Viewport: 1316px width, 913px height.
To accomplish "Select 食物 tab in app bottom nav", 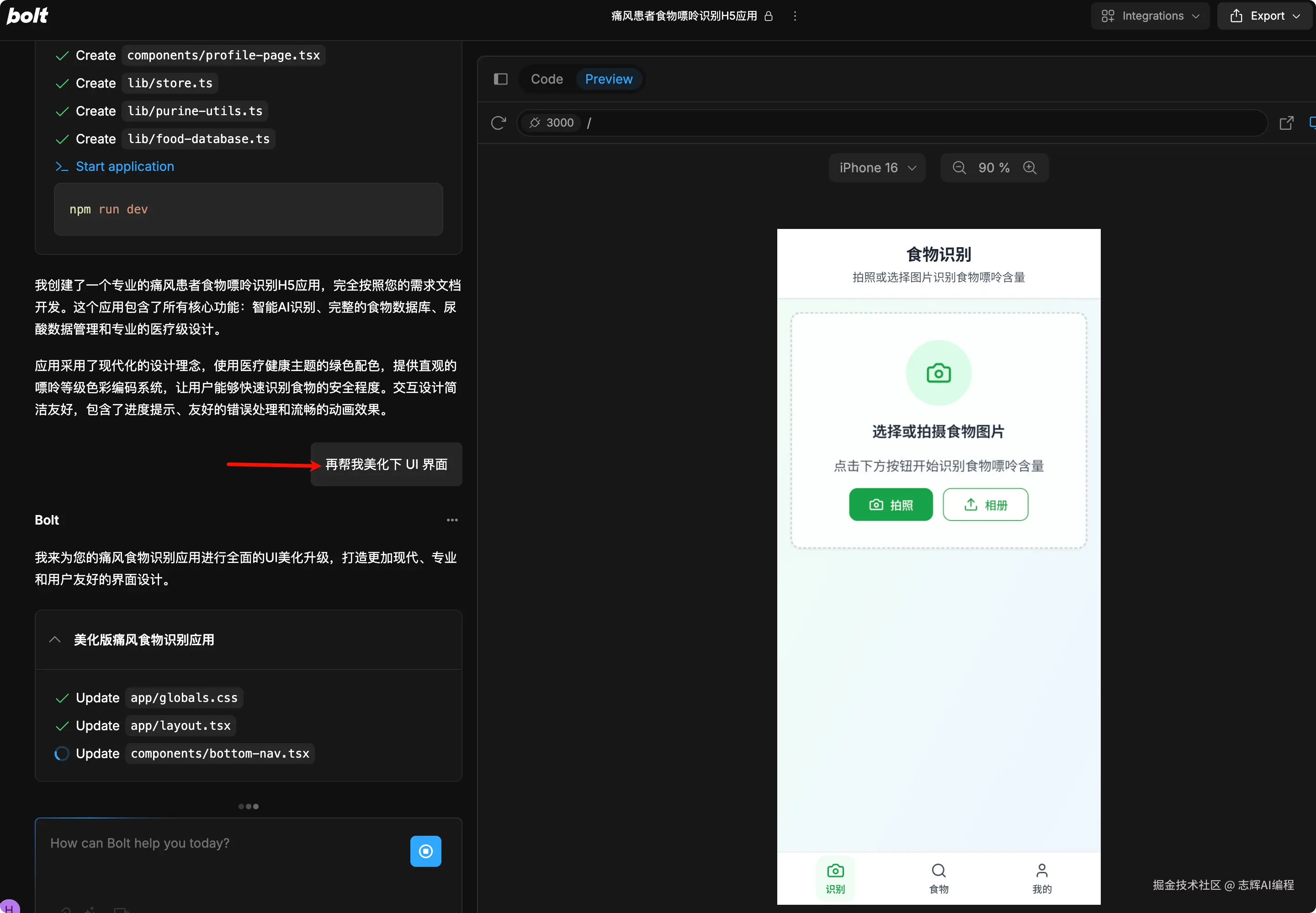I will pyautogui.click(x=939, y=878).
